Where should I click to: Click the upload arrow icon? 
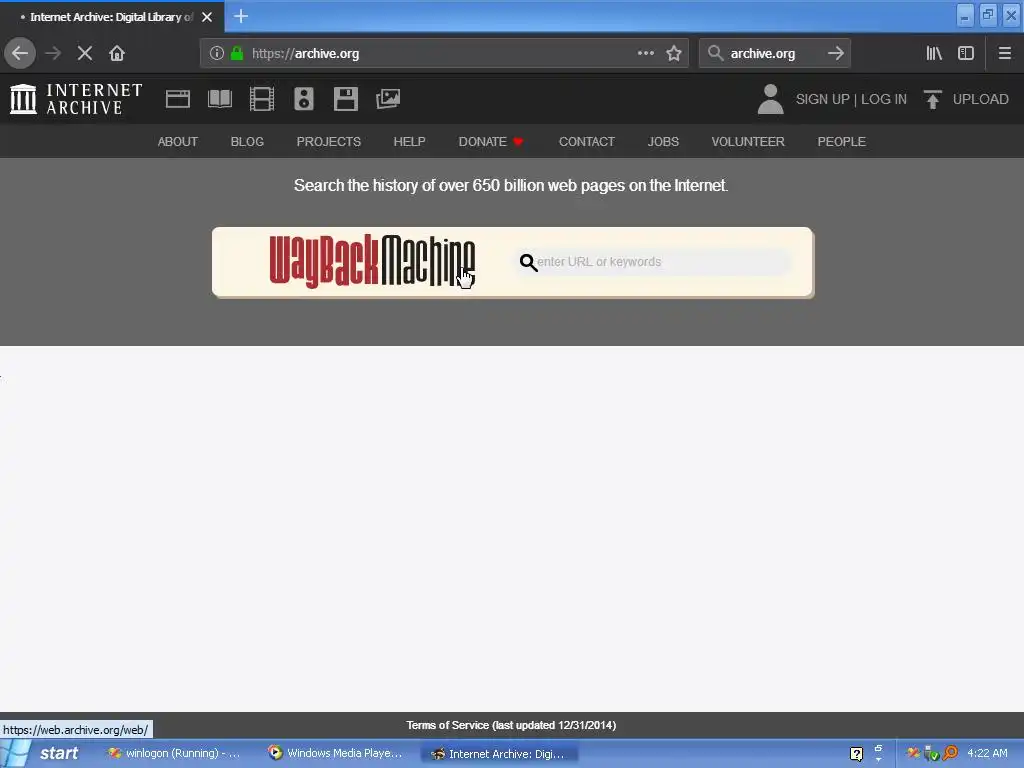[x=933, y=99]
